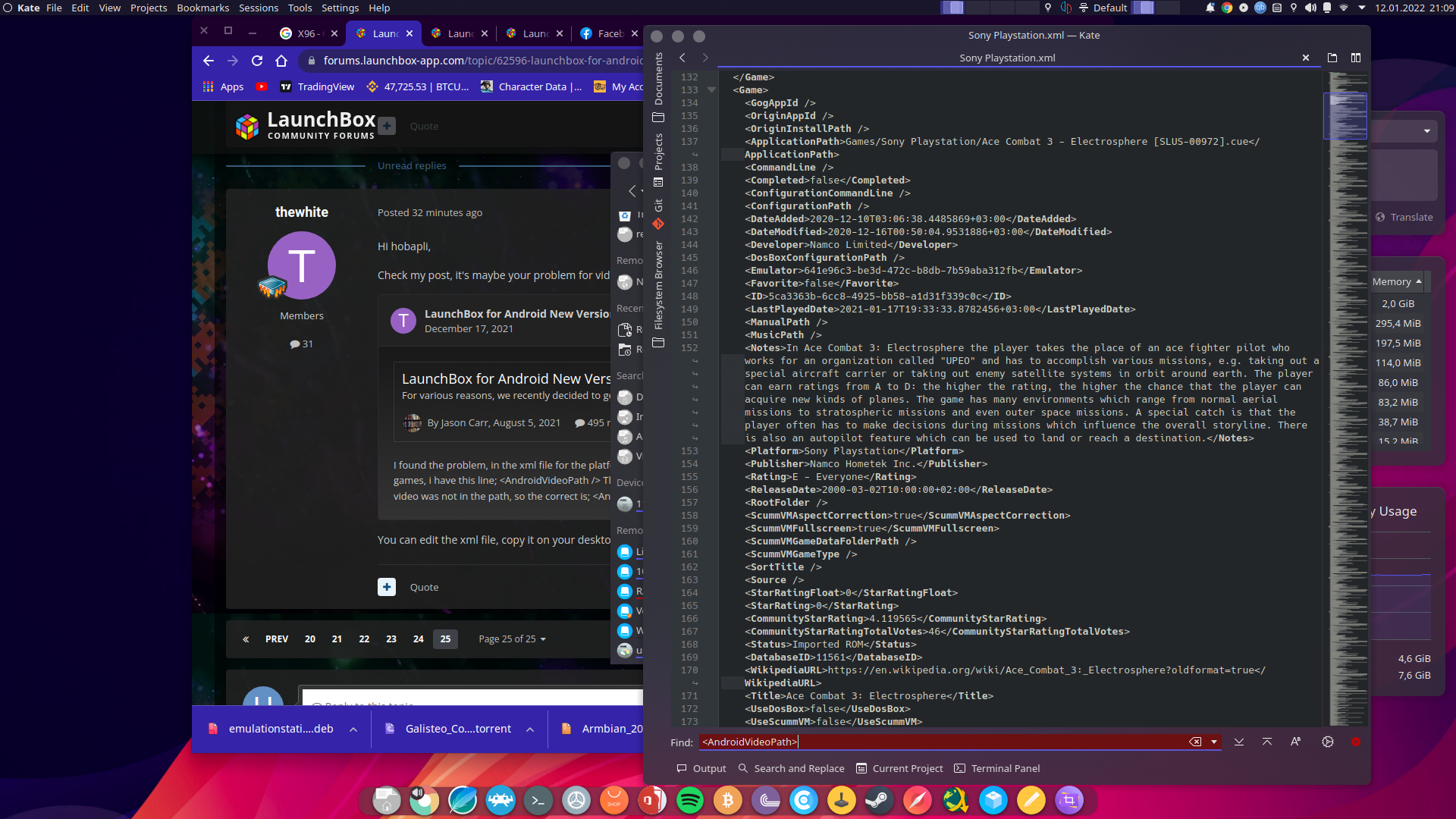The image size is (1456, 819).
Task: Click the Quote button under the post
Action: [x=424, y=587]
